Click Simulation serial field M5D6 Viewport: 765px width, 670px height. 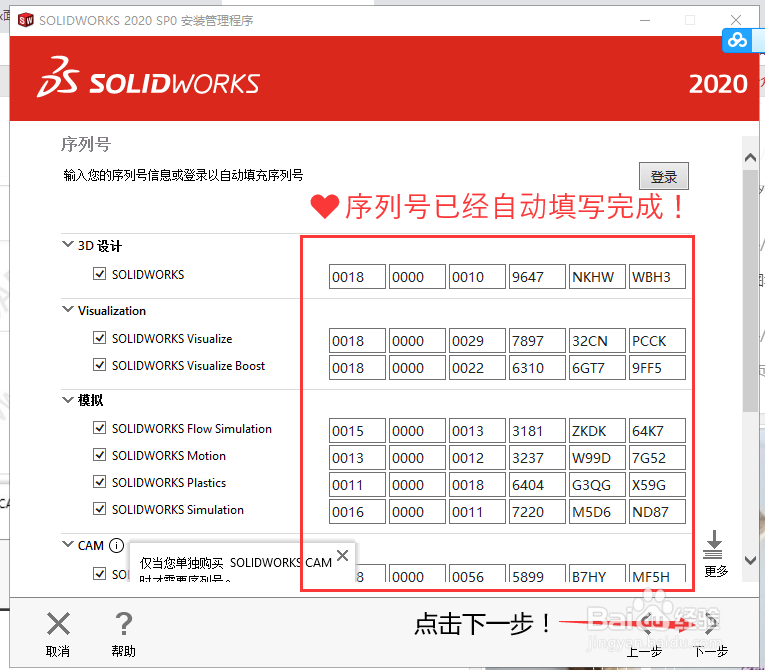[x=597, y=511]
